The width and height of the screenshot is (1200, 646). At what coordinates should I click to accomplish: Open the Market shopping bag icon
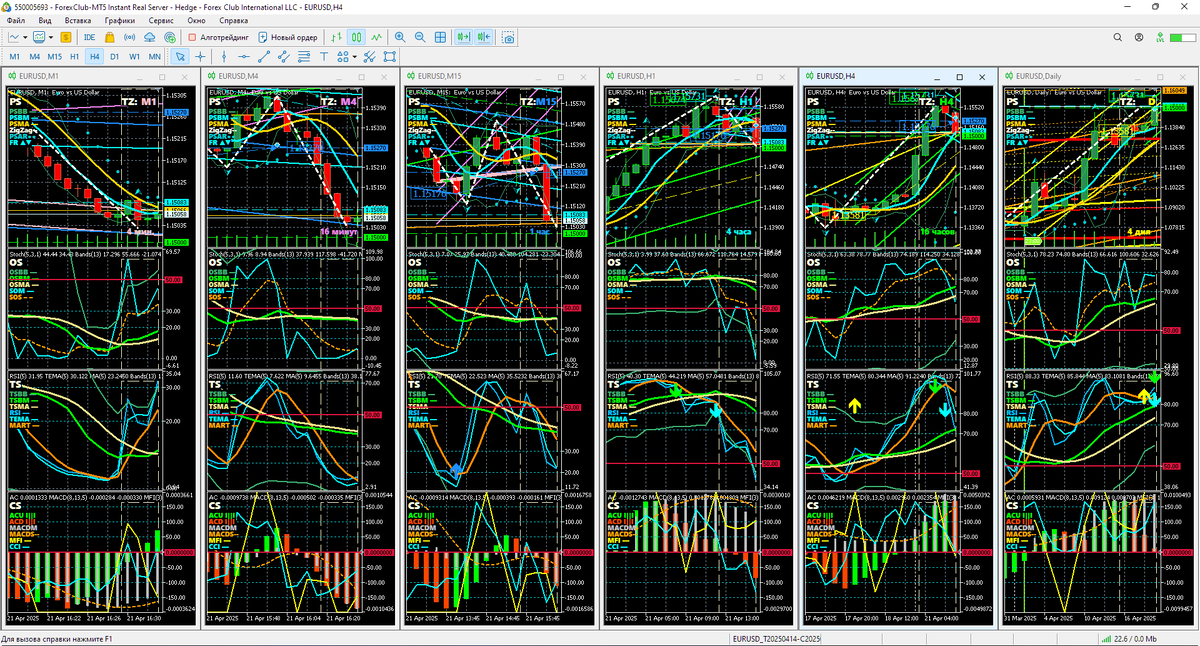tap(110, 37)
